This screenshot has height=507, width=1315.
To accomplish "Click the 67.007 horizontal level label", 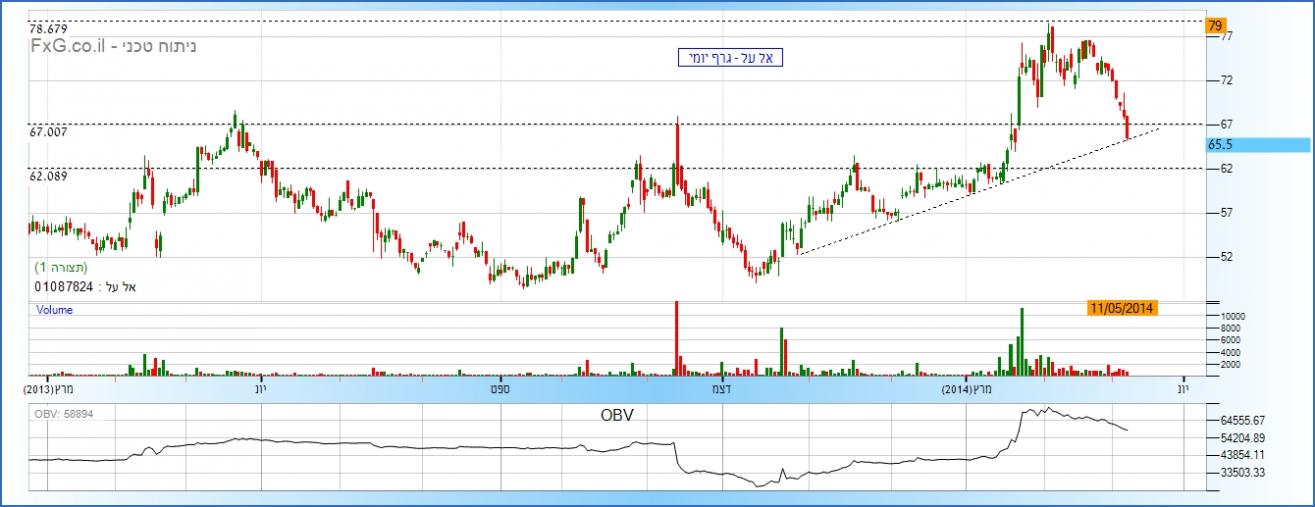I will pyautogui.click(x=48, y=133).
